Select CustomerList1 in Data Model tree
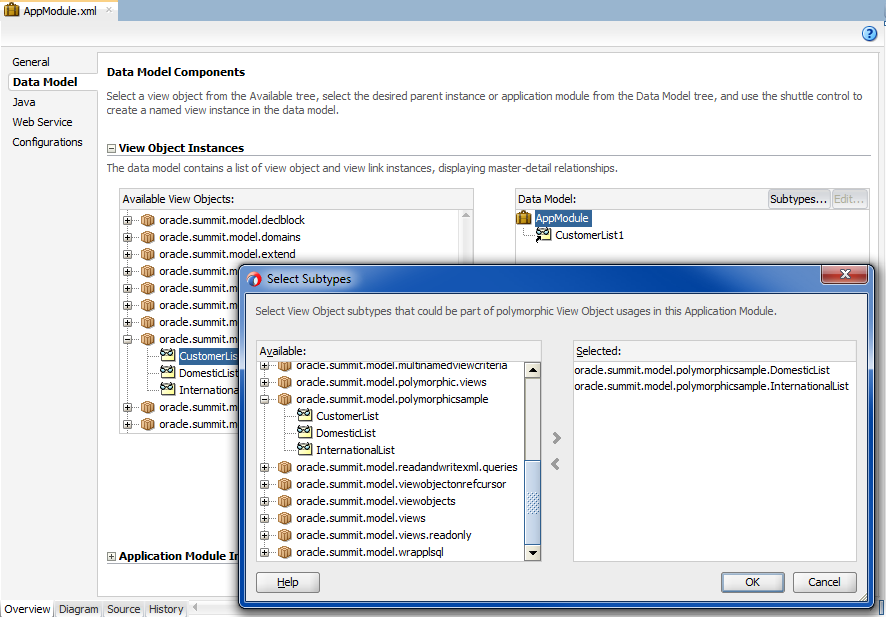 pyautogui.click(x=589, y=235)
